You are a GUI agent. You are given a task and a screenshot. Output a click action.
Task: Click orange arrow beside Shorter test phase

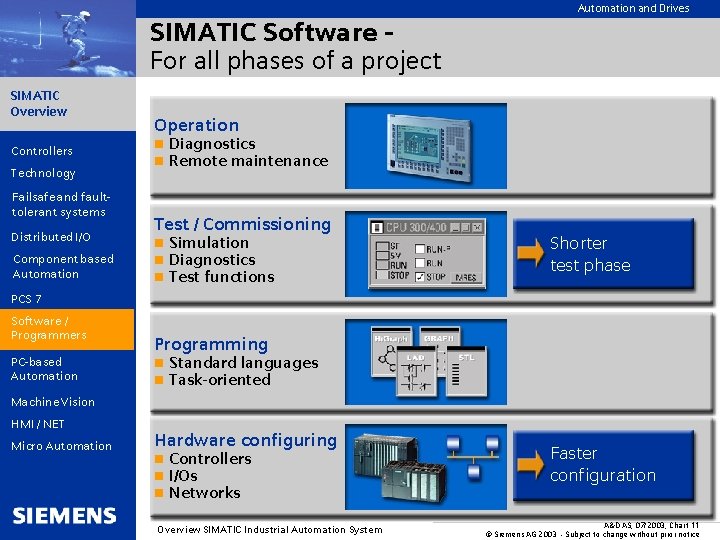click(x=530, y=253)
